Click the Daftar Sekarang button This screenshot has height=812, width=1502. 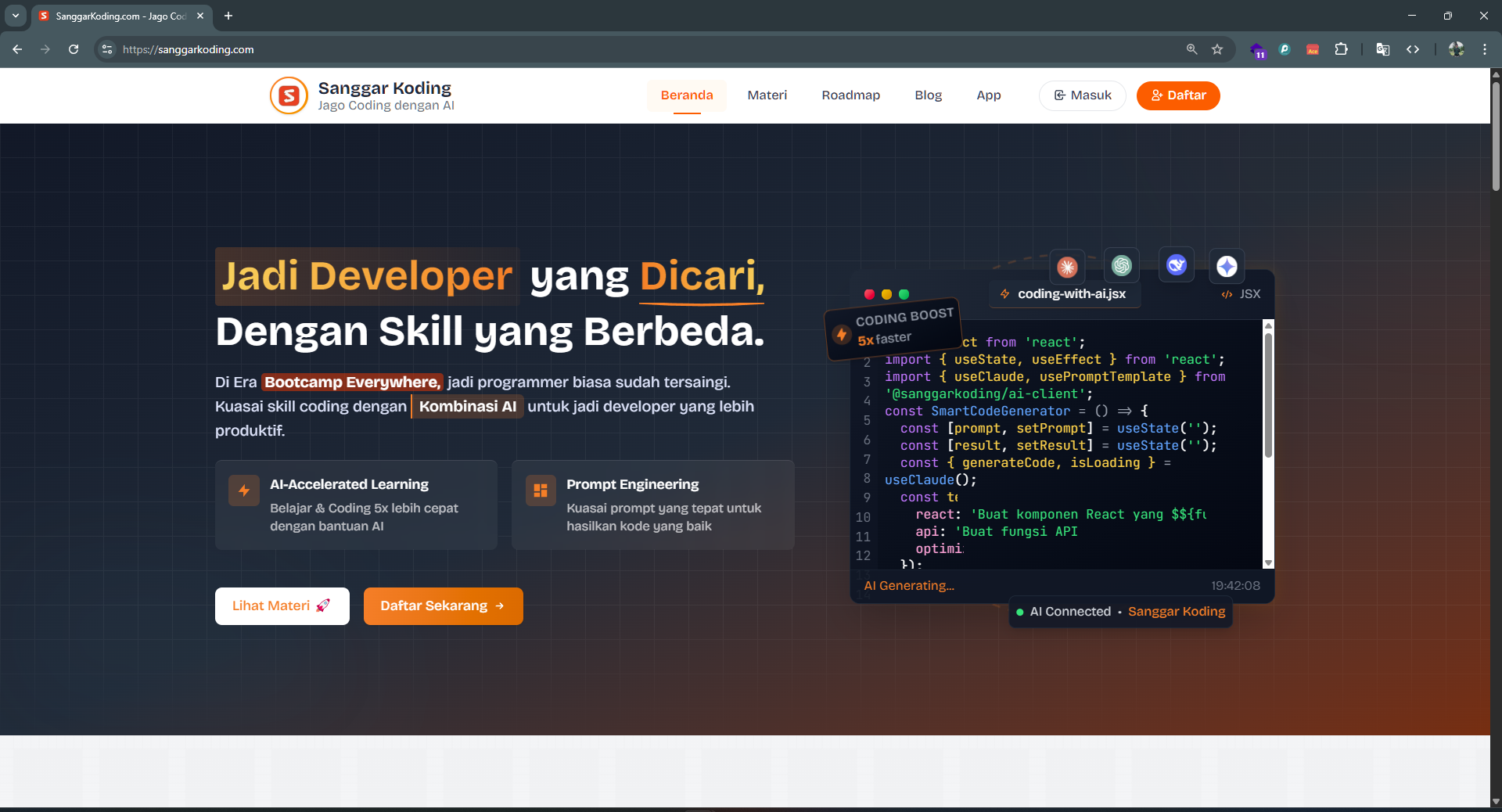click(444, 606)
